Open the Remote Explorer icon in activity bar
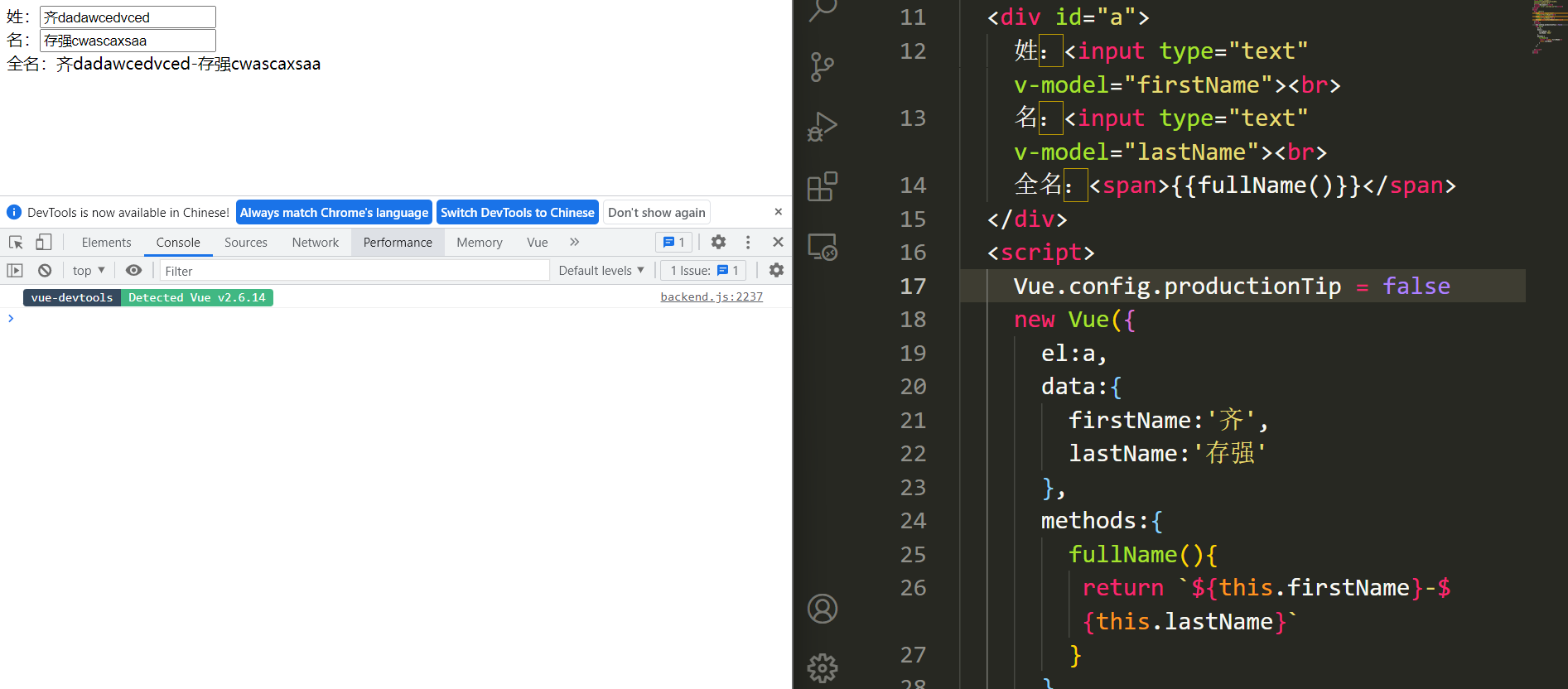The image size is (1568, 689). coord(822,246)
